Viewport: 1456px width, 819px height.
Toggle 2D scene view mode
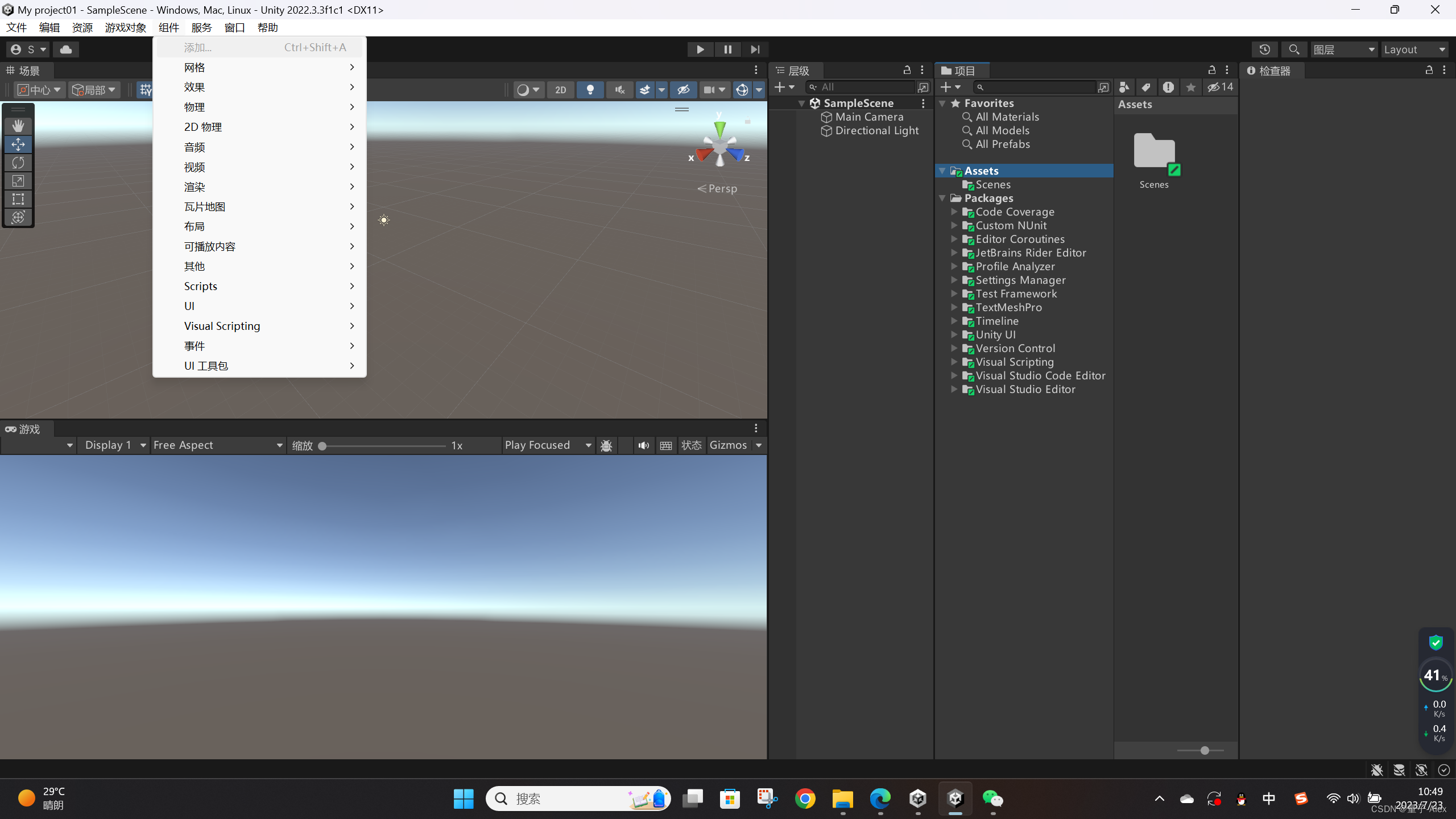[560, 90]
